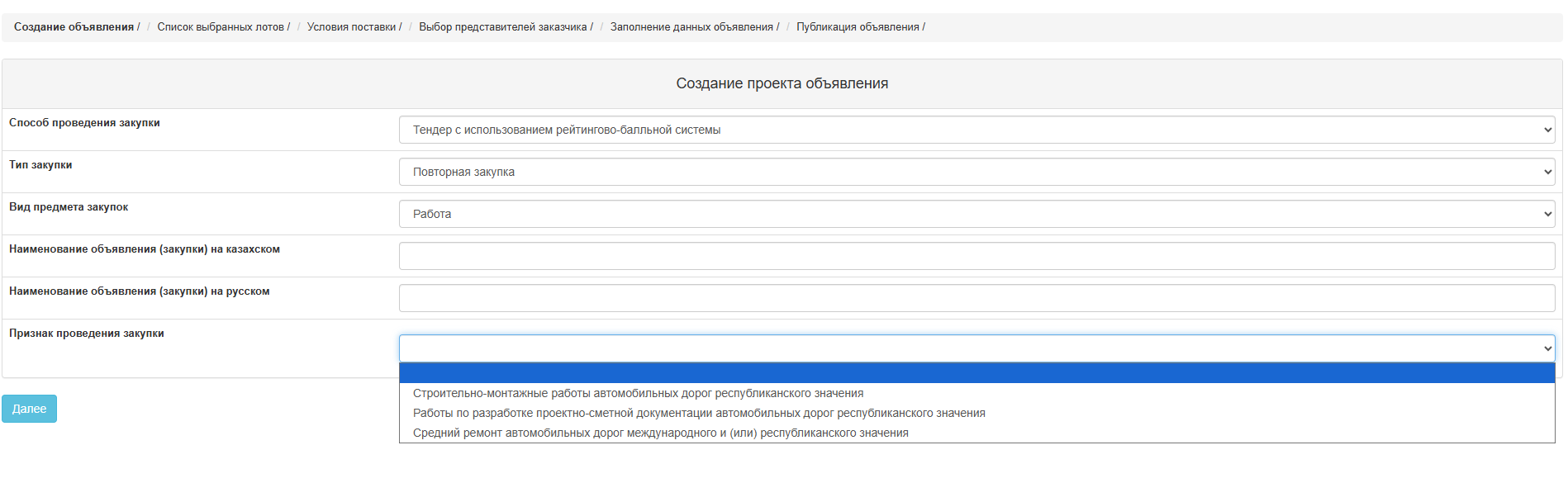
Task: Jump to 'Публикация объявления' breadcrumb
Action: coord(858,27)
